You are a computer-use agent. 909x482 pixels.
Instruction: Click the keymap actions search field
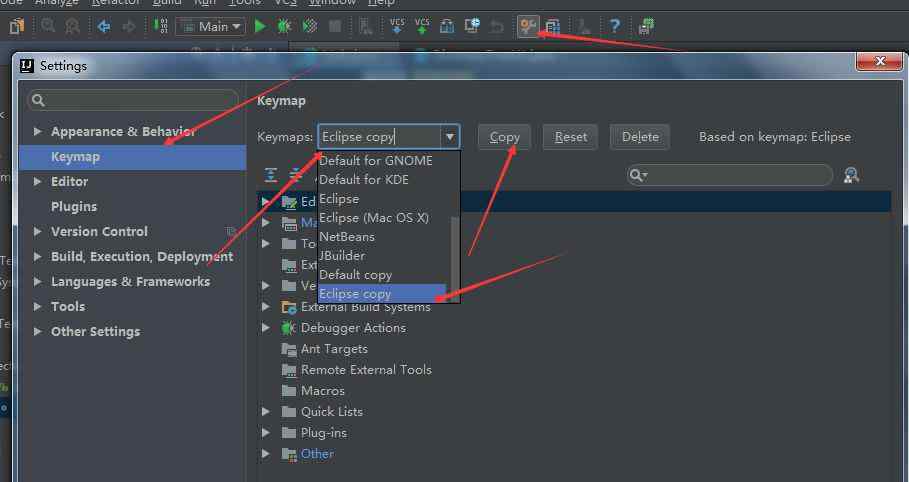coord(730,175)
